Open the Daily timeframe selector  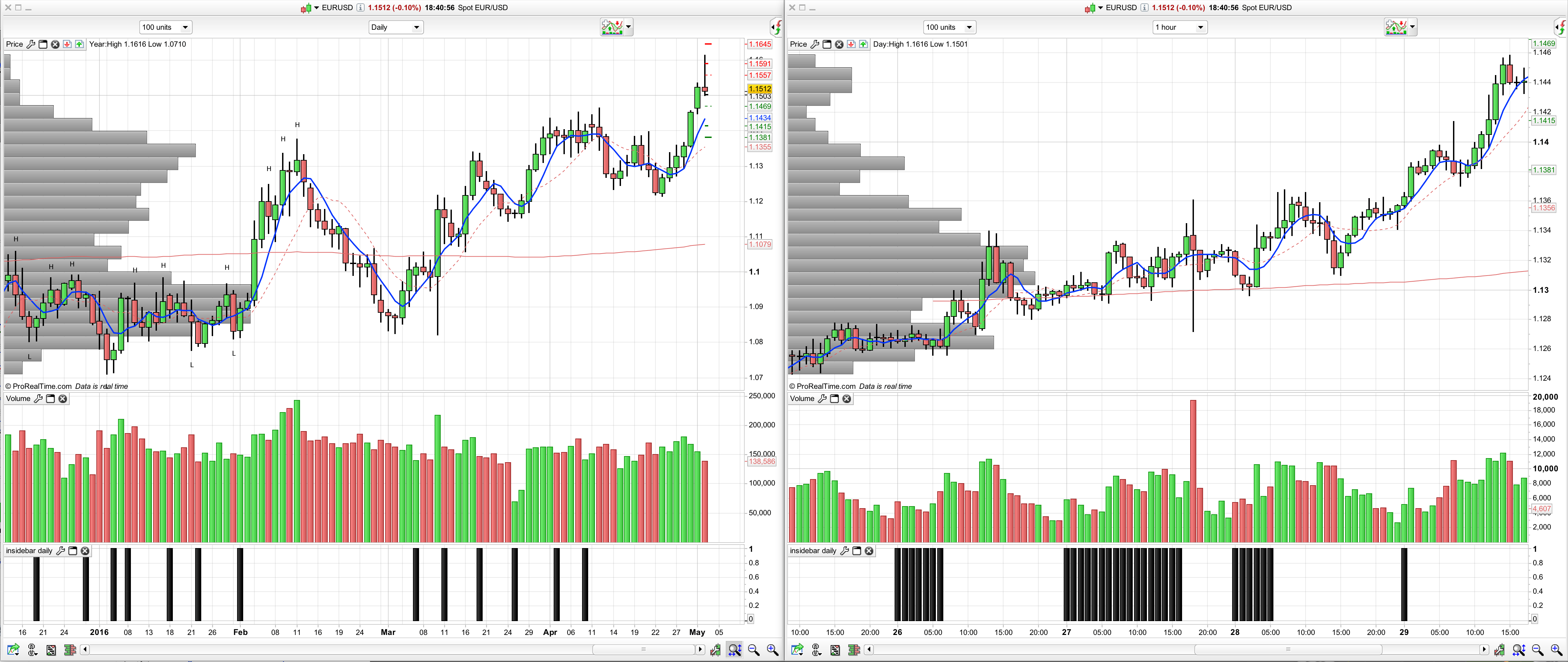tap(396, 27)
